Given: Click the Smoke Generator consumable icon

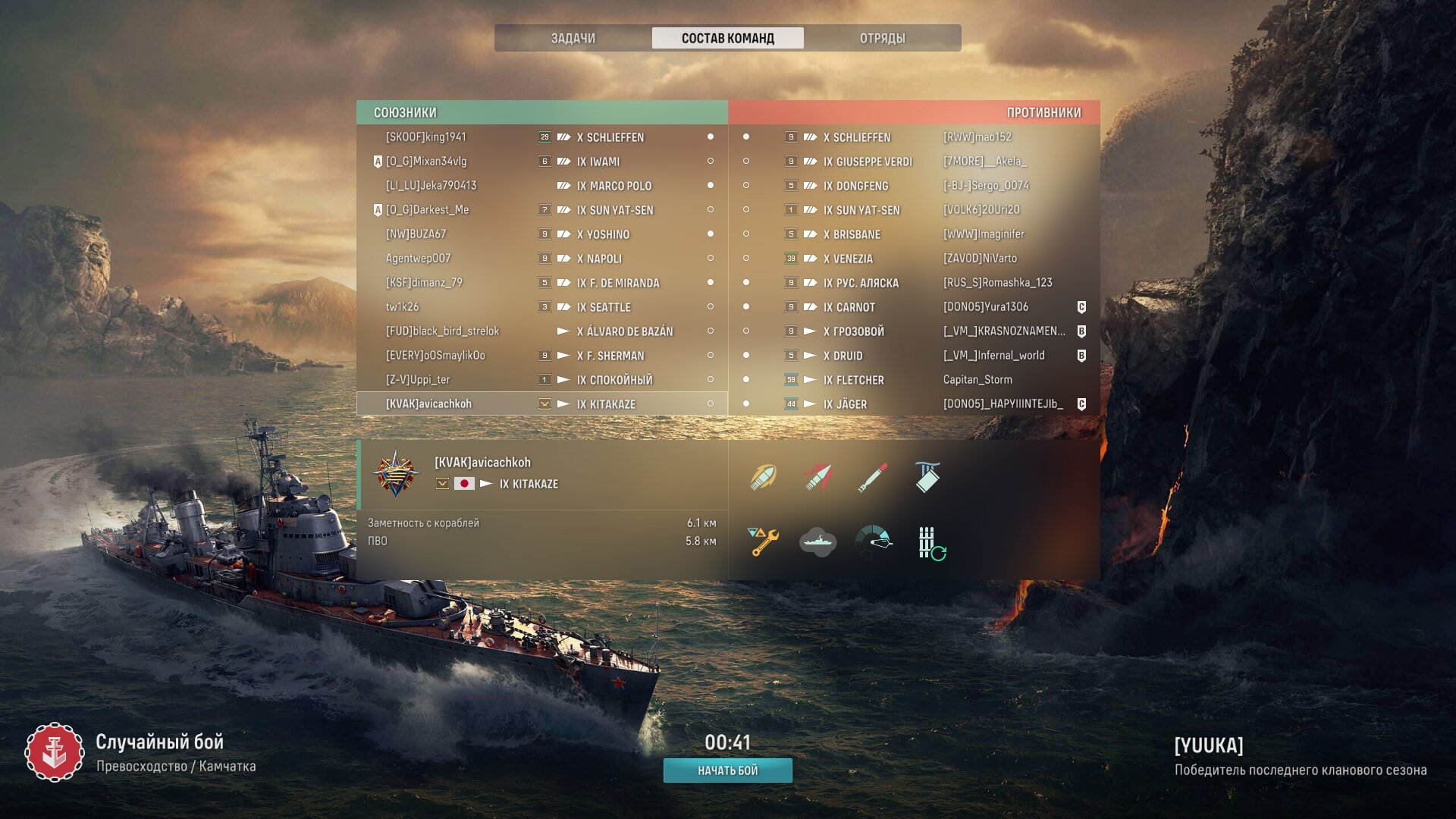Looking at the screenshot, I should 817,542.
